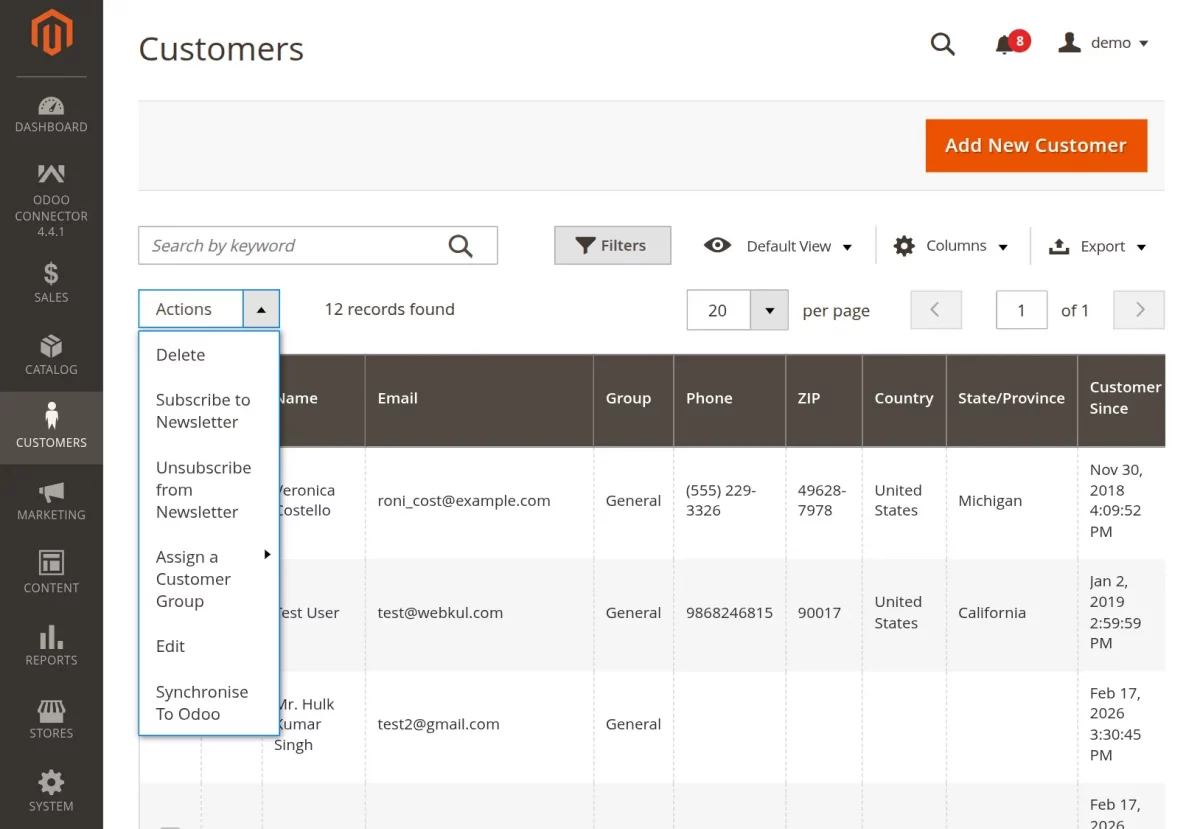
Task: Sort by the ZIP column header
Action: [824, 399]
